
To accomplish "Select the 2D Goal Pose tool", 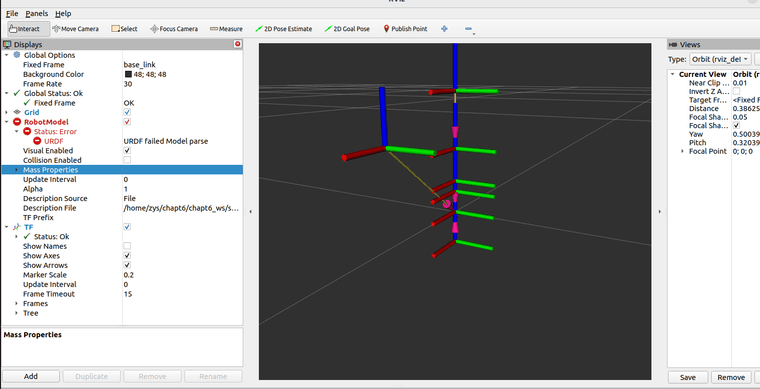I will [347, 29].
